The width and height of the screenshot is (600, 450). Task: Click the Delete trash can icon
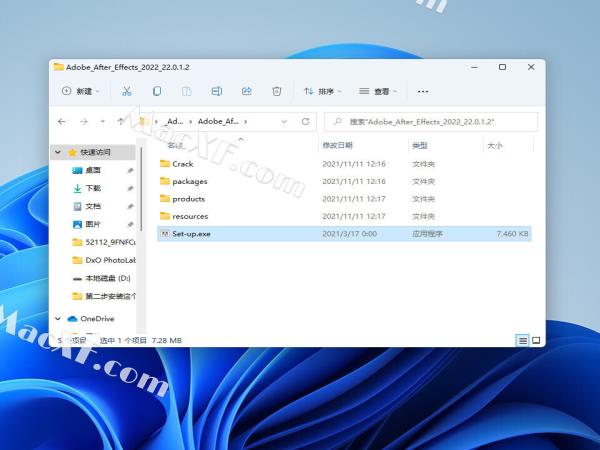coord(276,91)
